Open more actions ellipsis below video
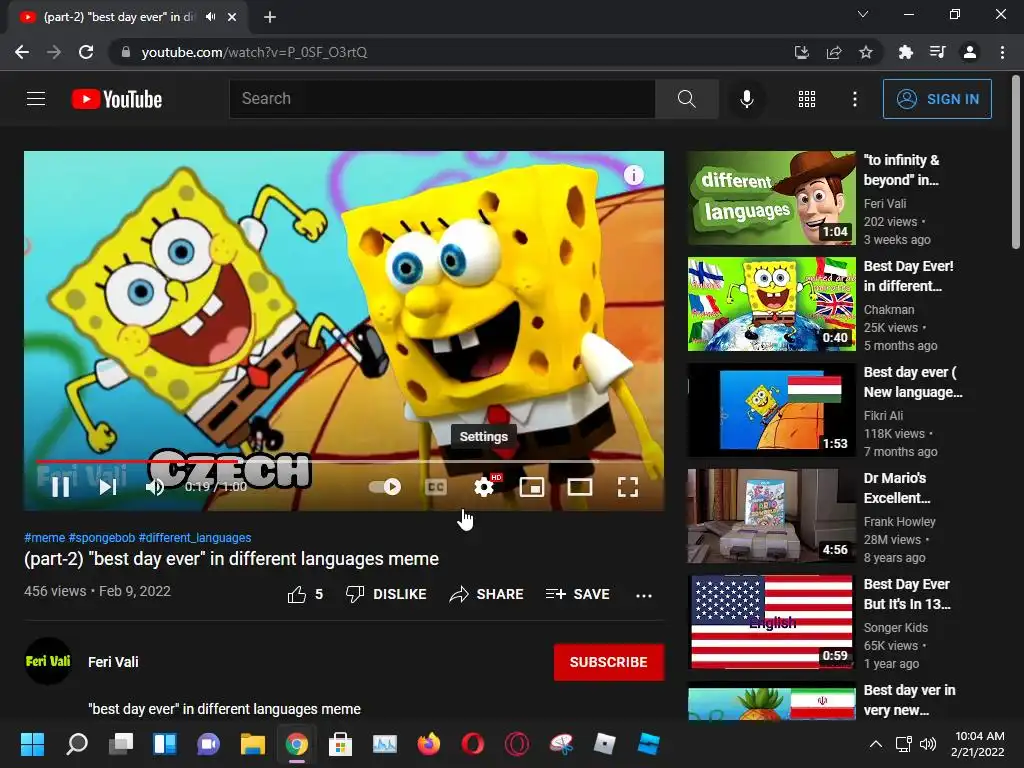Screen dimensions: 1024x768 coord(644,595)
